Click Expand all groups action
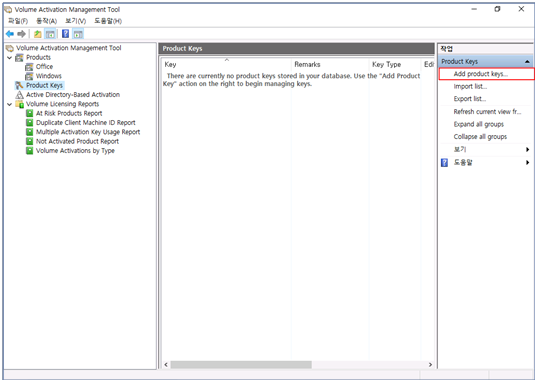This screenshot has height=383, width=538. click(479, 124)
